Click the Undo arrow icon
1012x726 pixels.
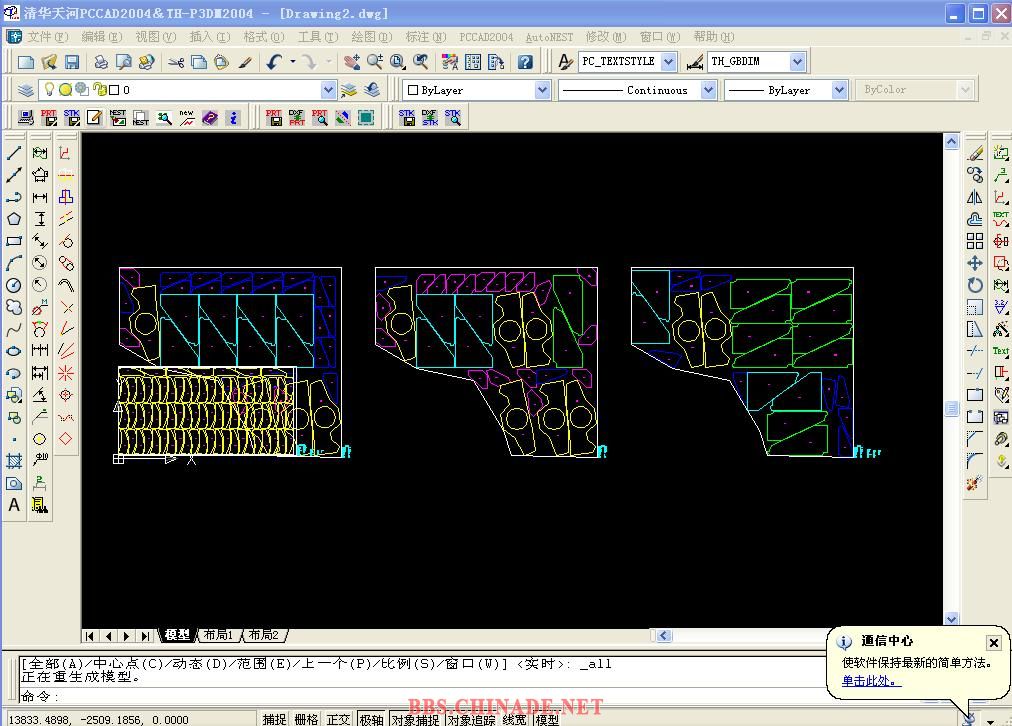(274, 62)
